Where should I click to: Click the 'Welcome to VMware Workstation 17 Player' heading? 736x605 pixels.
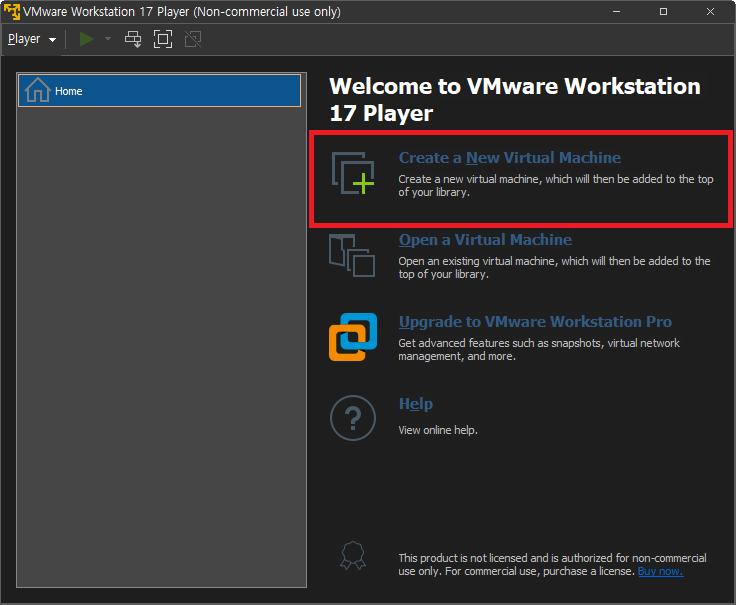tap(515, 100)
